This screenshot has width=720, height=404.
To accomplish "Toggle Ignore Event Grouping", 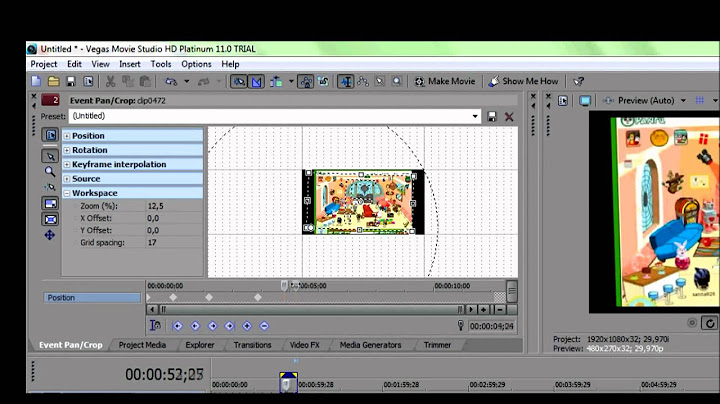I will click(x=323, y=81).
